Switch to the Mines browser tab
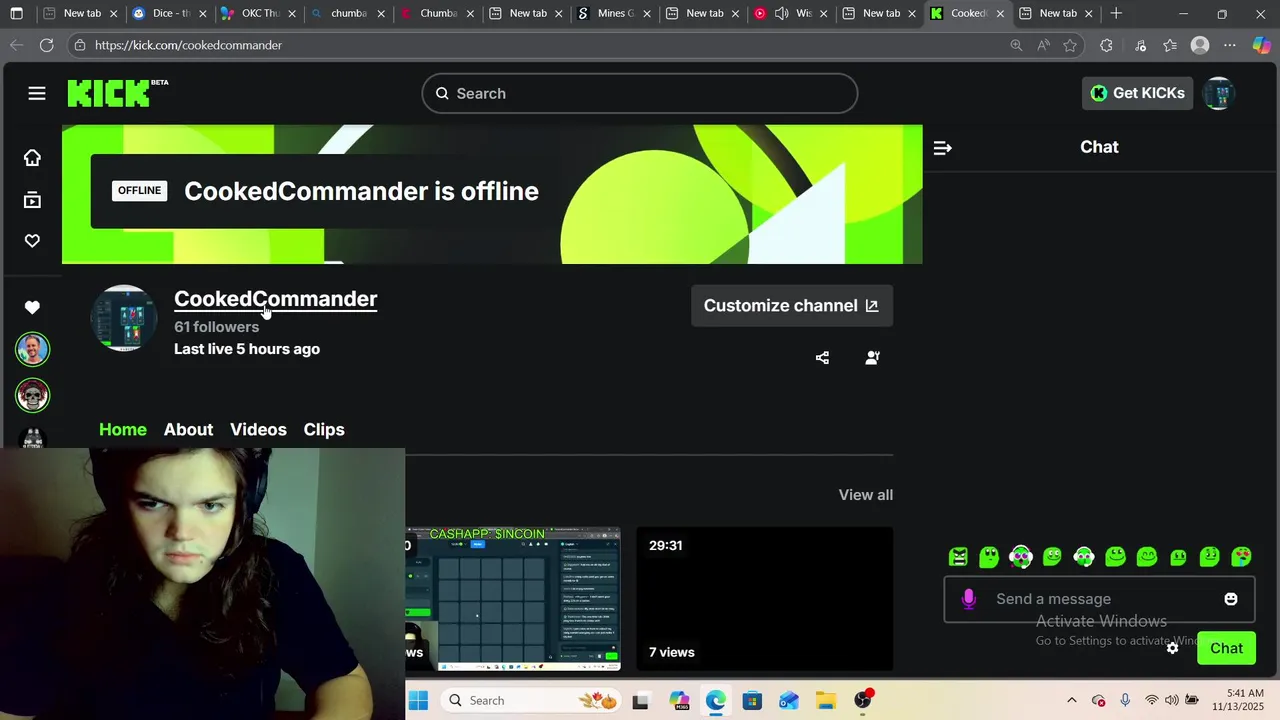Image resolution: width=1280 pixels, height=720 pixels. click(x=612, y=13)
